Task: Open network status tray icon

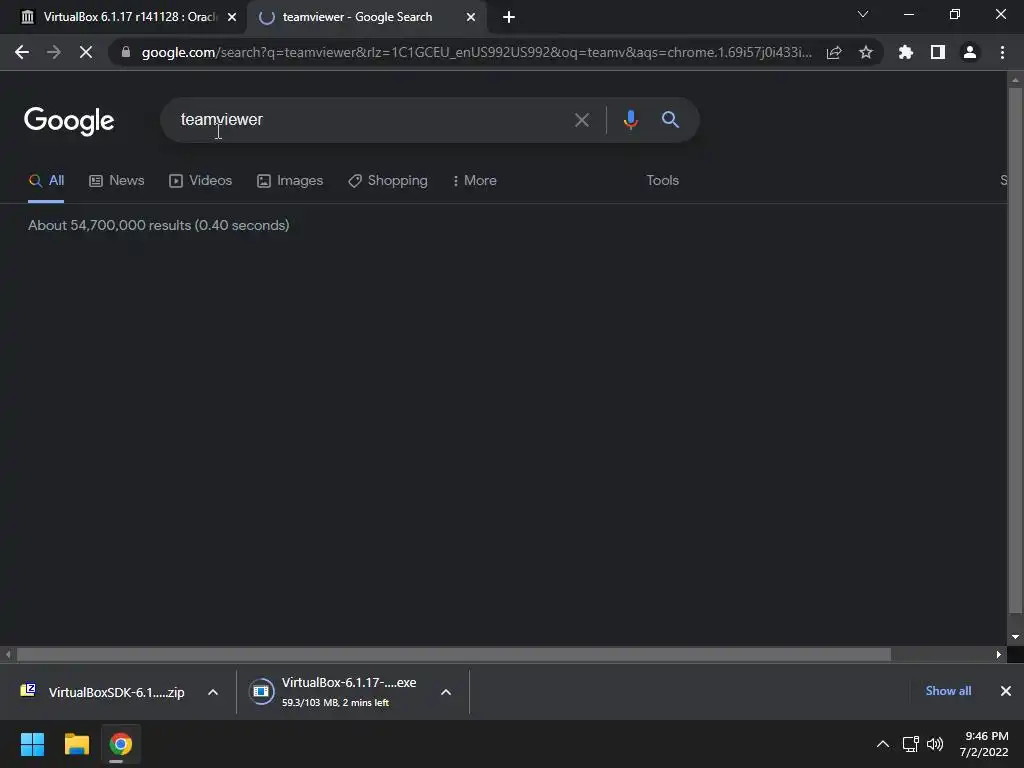Action: [x=910, y=744]
